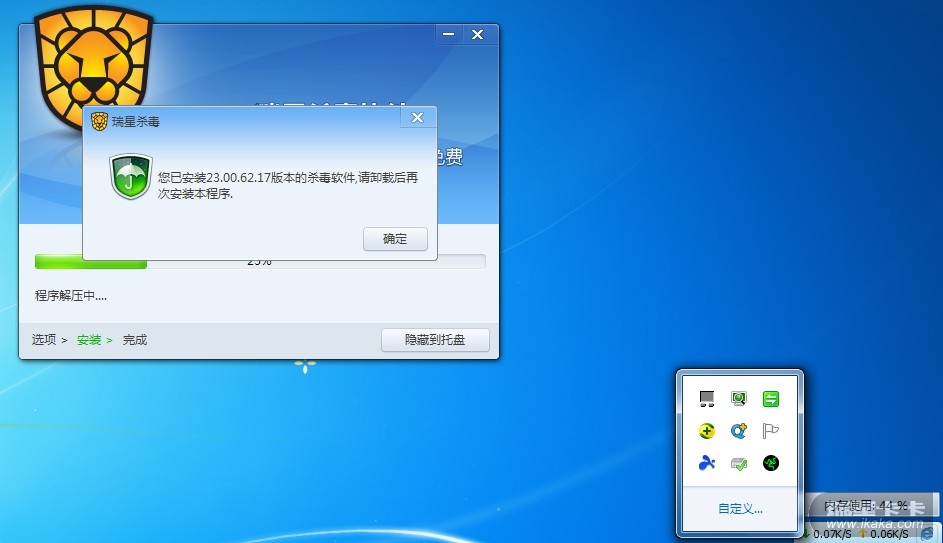Click the green 安装 step label
The height and width of the screenshot is (543, 943).
pos(89,340)
